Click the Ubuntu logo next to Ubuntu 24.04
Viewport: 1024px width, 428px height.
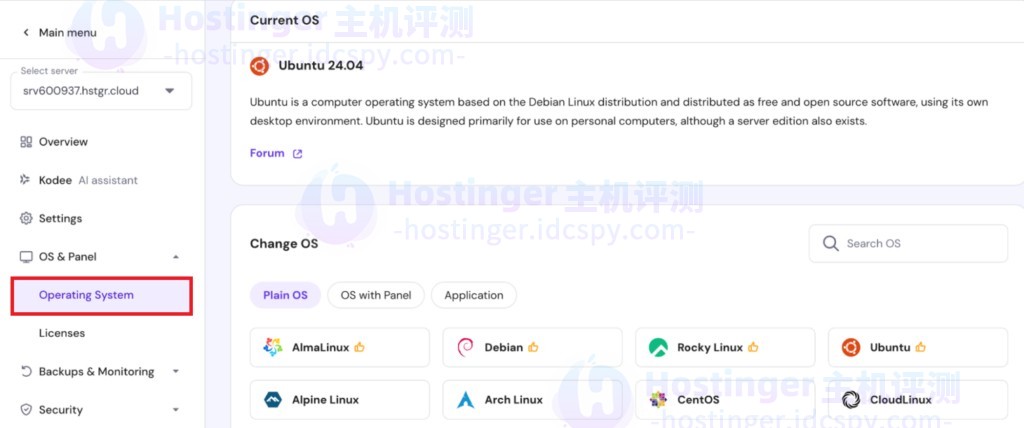click(259, 66)
